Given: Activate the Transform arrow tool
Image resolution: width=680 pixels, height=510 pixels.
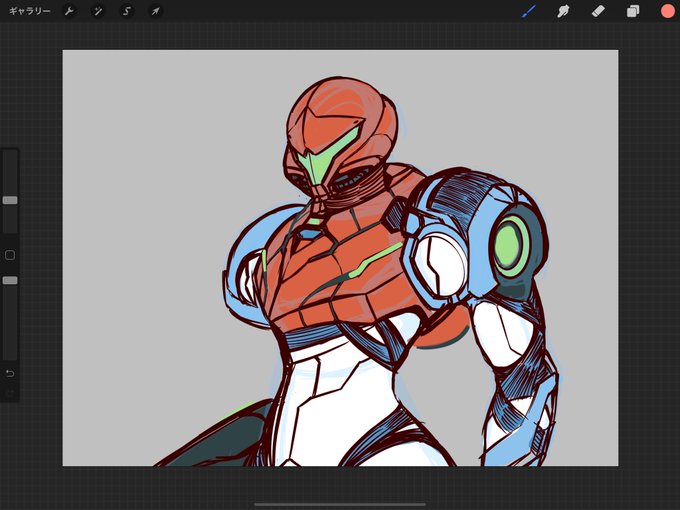Looking at the screenshot, I should click(x=155, y=11).
